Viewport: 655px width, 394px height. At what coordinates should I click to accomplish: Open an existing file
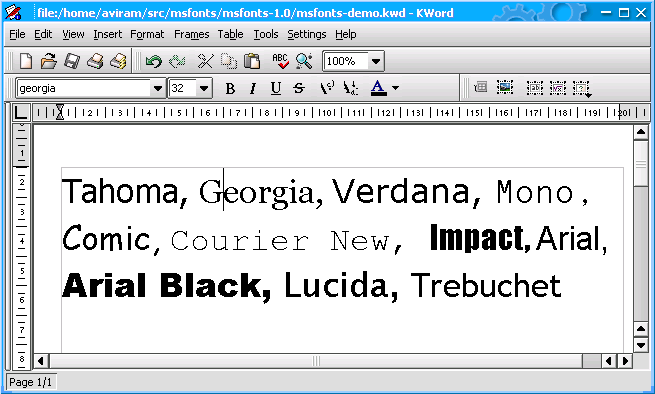[x=48, y=61]
